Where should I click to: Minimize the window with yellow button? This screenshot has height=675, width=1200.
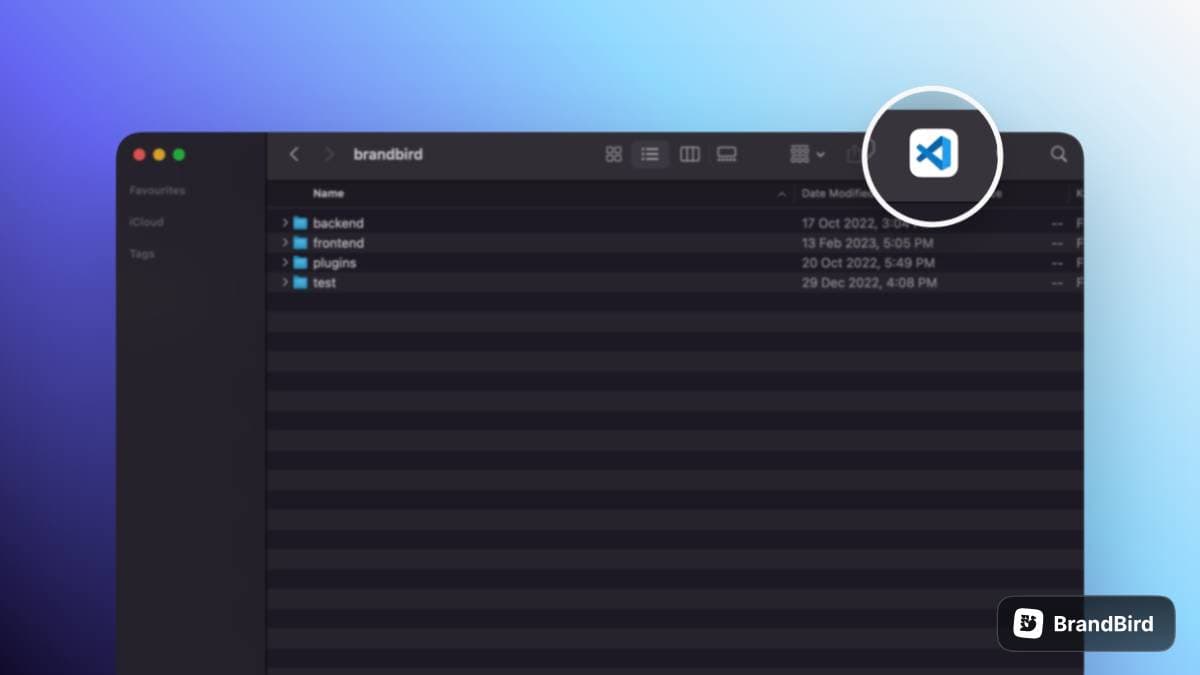click(x=159, y=154)
